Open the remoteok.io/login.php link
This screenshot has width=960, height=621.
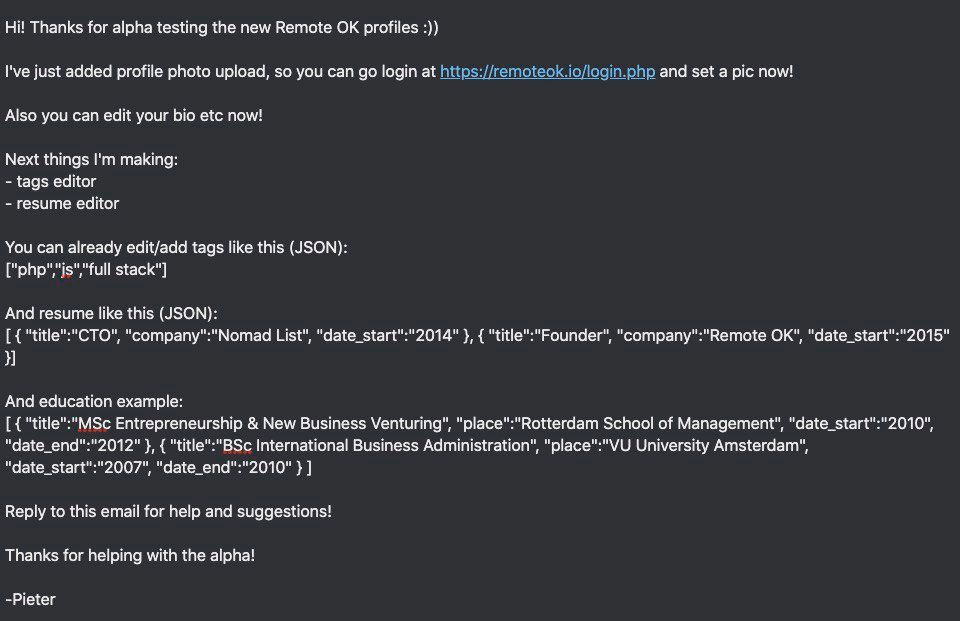pyautogui.click(x=547, y=72)
